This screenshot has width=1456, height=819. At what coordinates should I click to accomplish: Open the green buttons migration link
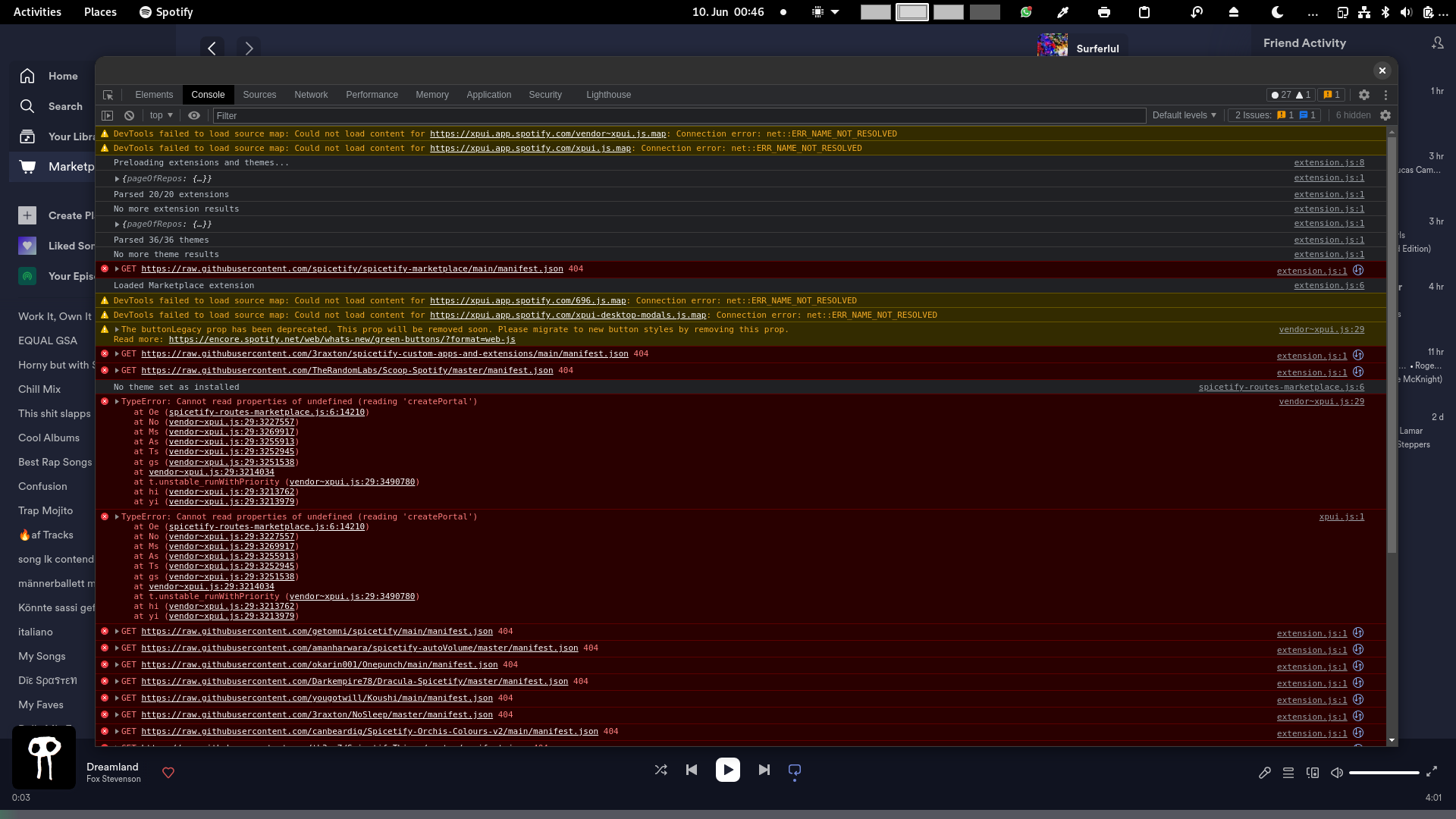(340, 339)
